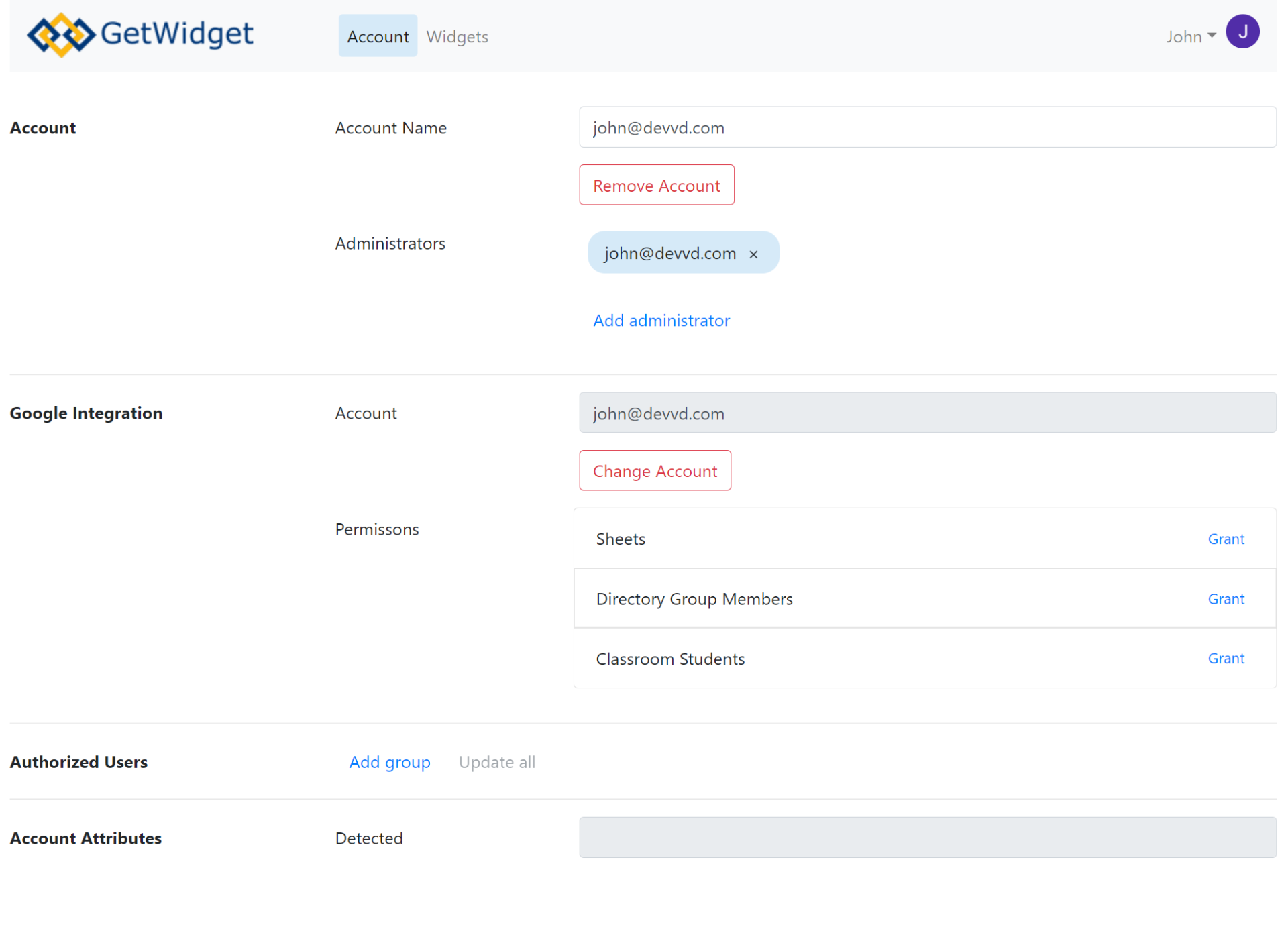
Task: Click the Google Integration Account field
Action: pos(927,413)
